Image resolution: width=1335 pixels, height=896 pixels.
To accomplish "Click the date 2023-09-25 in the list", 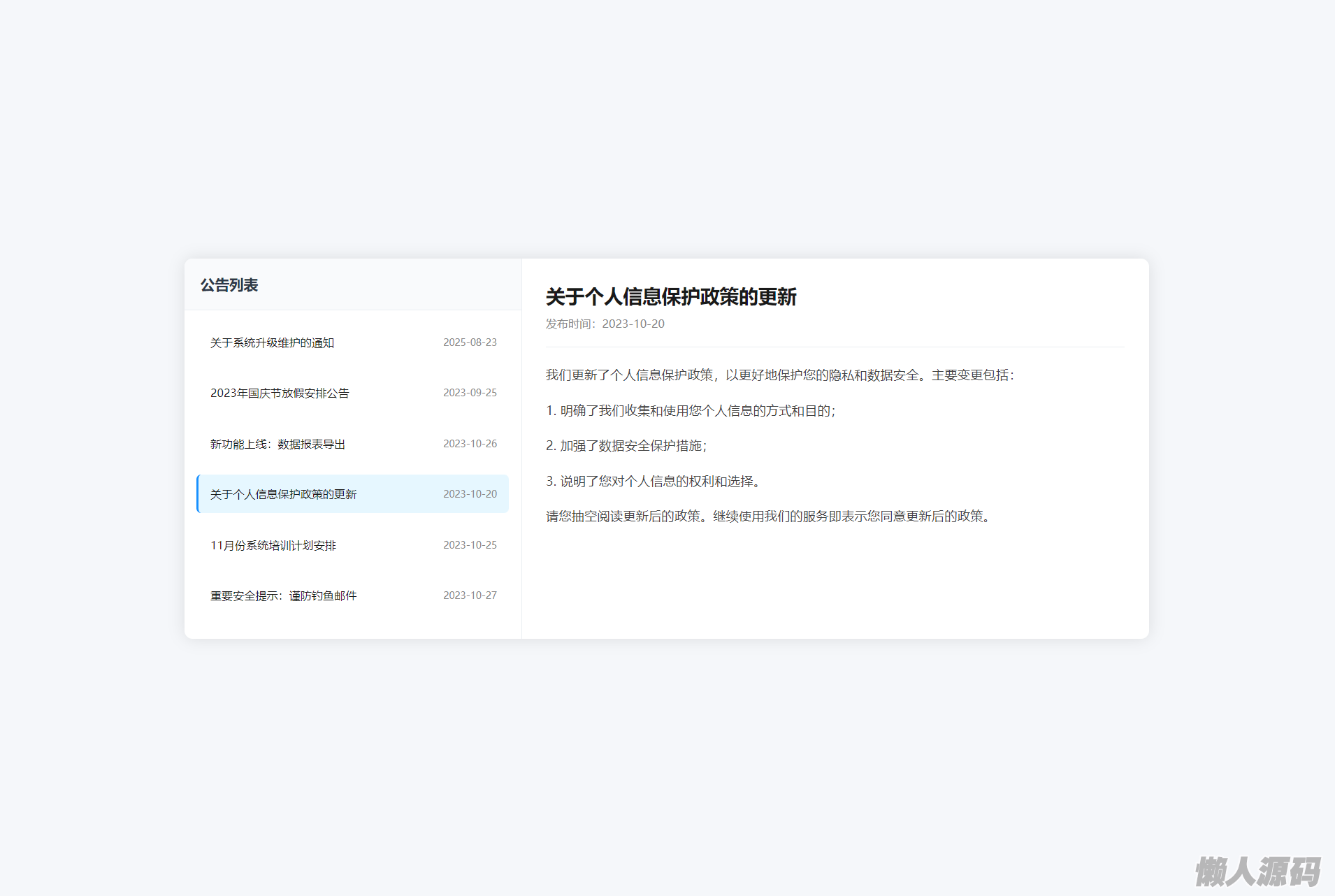I will (x=470, y=393).
